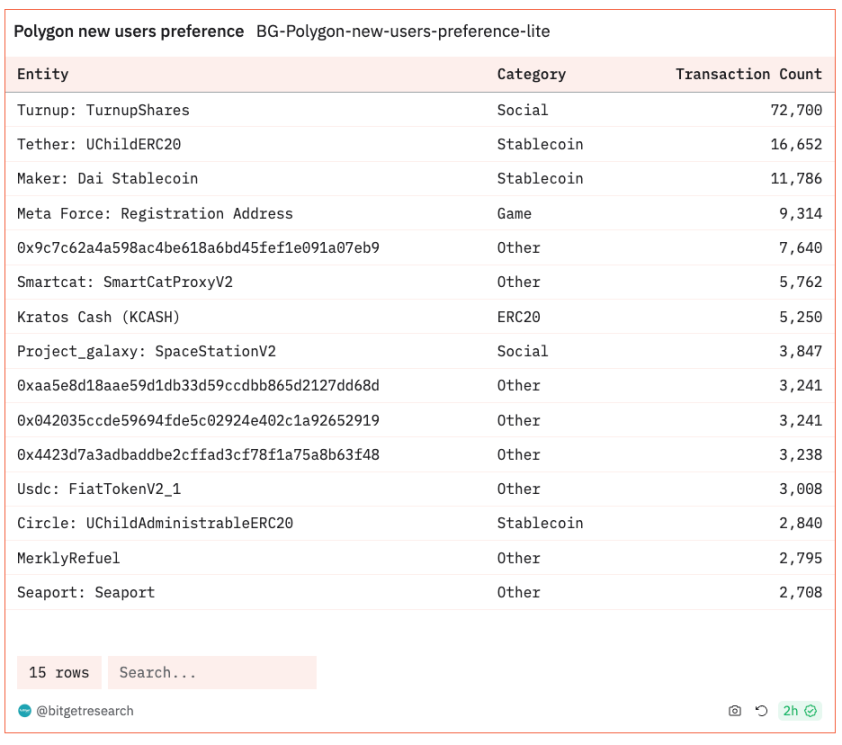Click the Kratos Cash (KCASH) entity
The height and width of the screenshot is (745, 842).
point(98,317)
